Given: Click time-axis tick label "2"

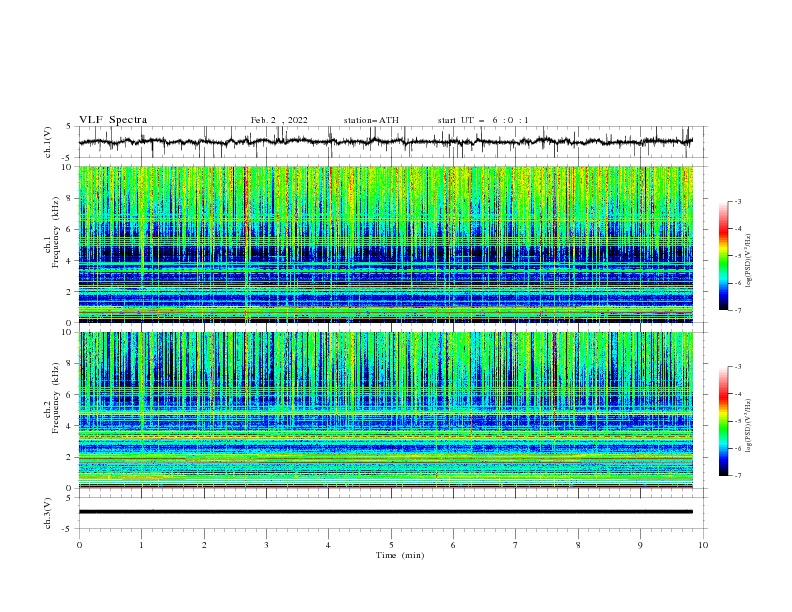Looking at the screenshot, I should 204,545.
